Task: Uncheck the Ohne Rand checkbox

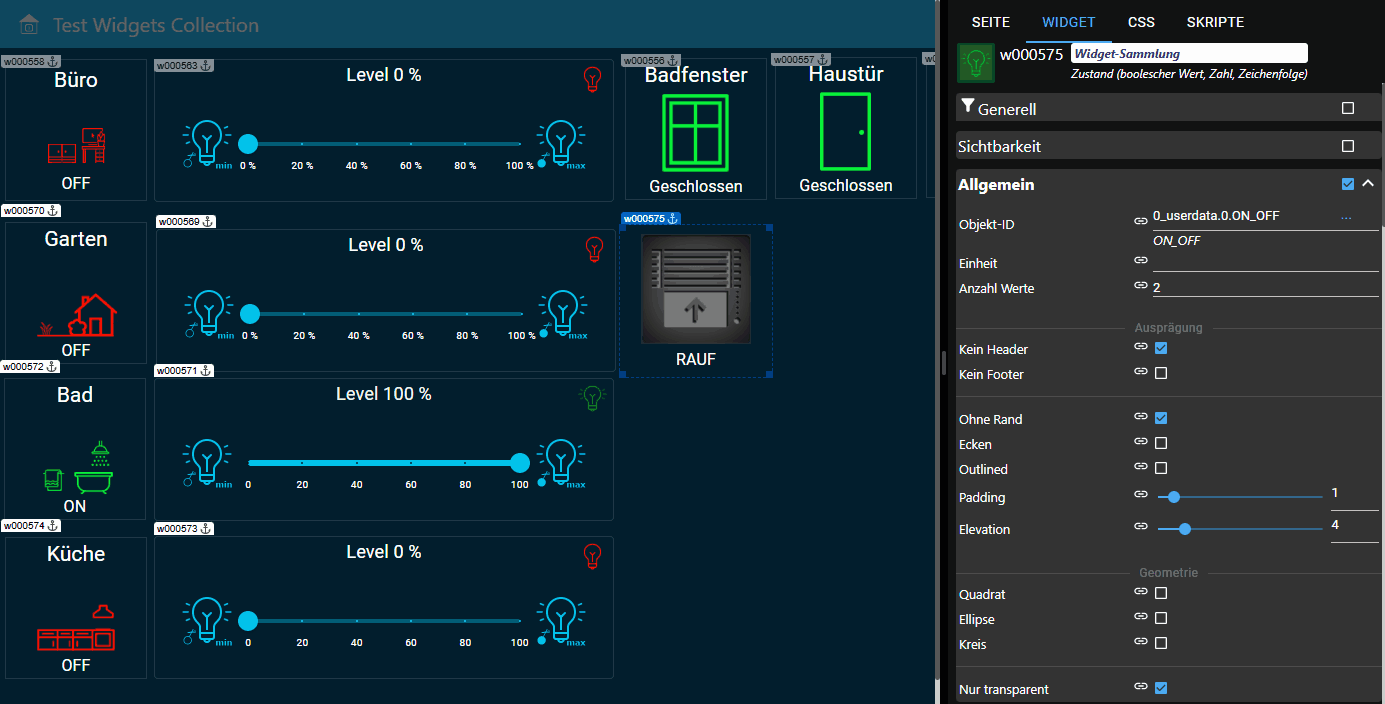Action: coord(1161,418)
